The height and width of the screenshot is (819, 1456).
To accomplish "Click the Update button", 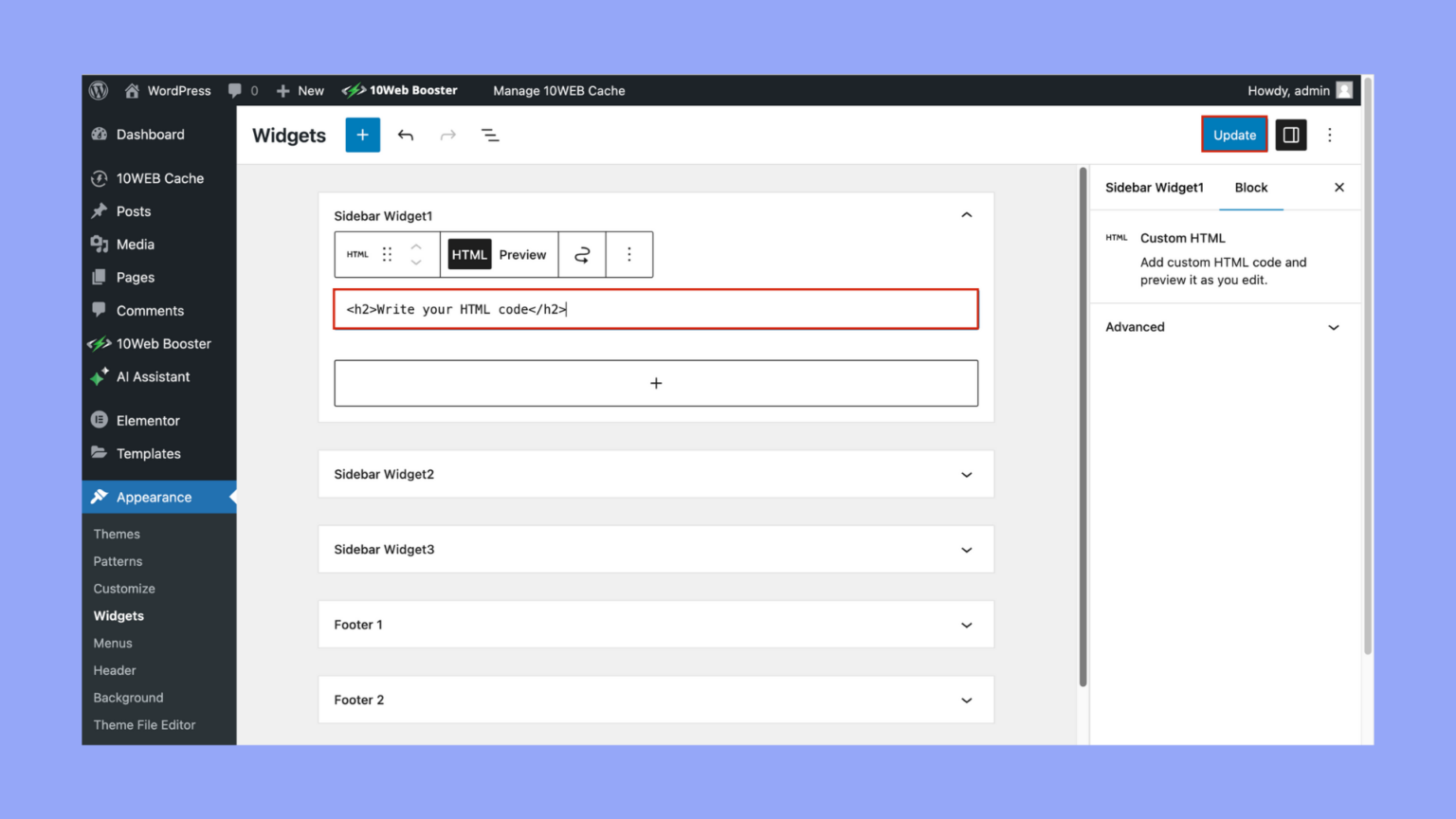I will coord(1234,136).
